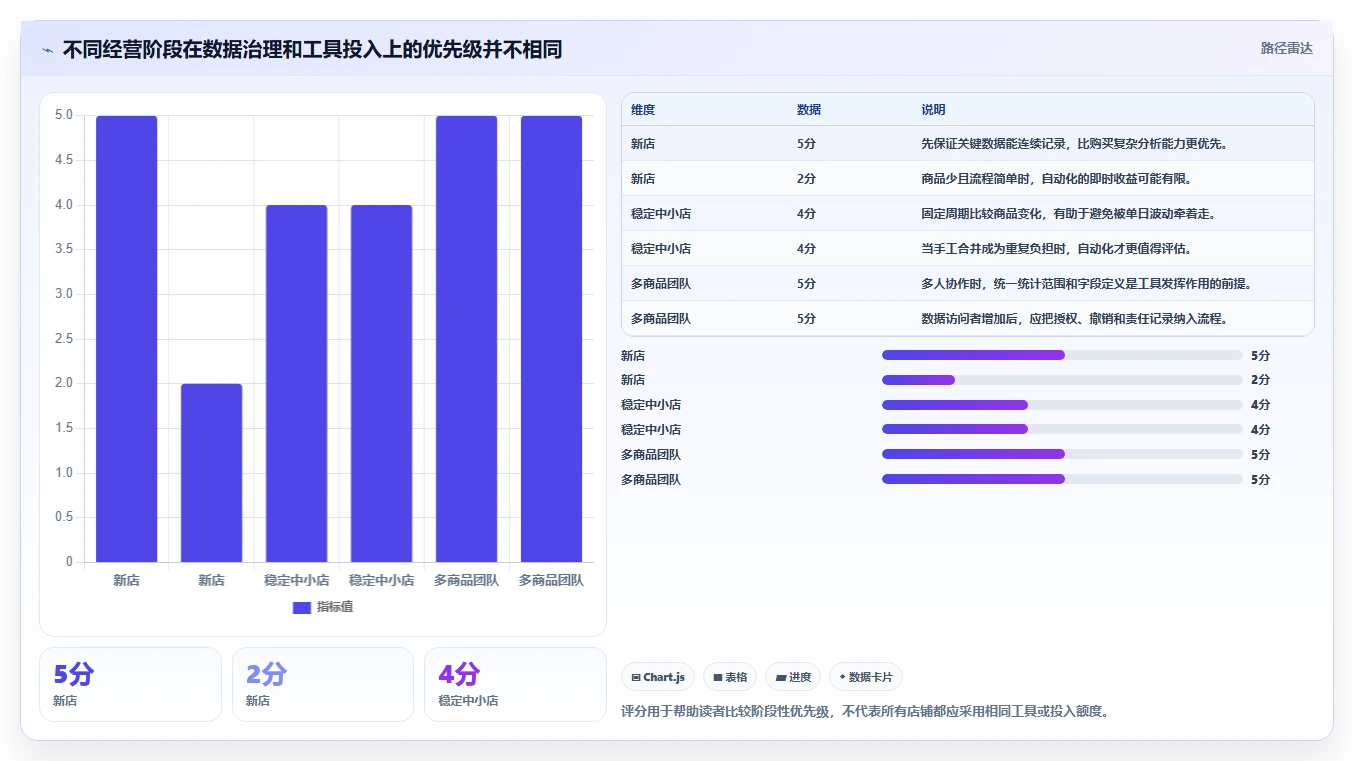Click the 指标值 legend label
Image resolution: width=1354 pixels, height=761 pixels.
[335, 607]
